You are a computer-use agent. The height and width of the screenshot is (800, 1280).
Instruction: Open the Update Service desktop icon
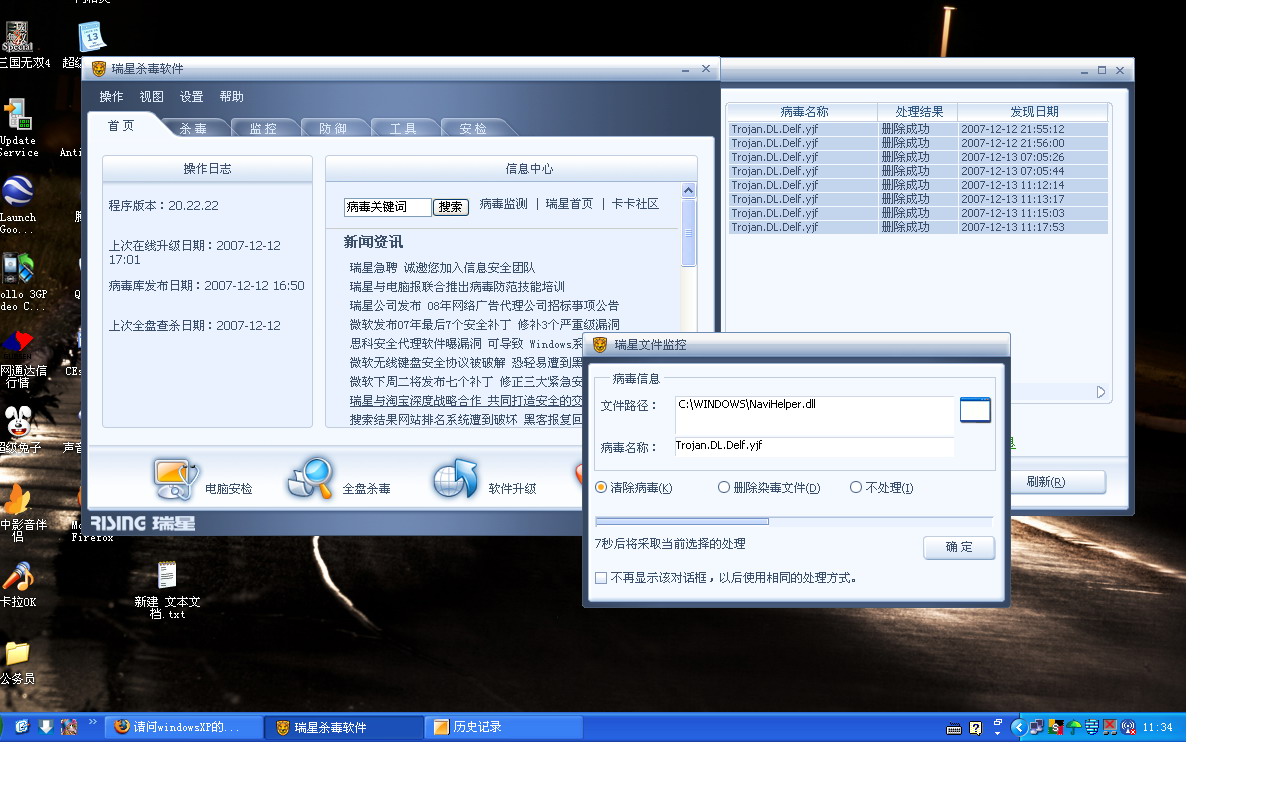pyautogui.click(x=17, y=115)
